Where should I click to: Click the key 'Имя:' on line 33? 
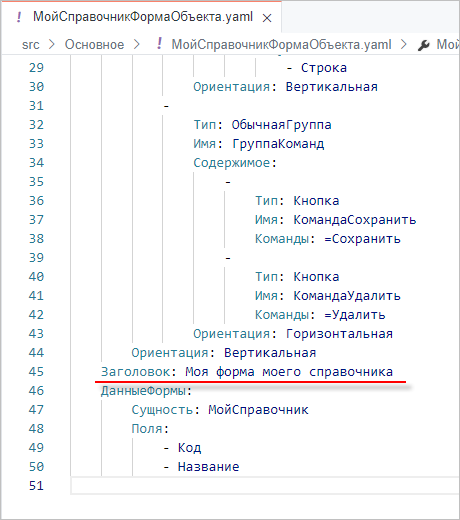208,144
